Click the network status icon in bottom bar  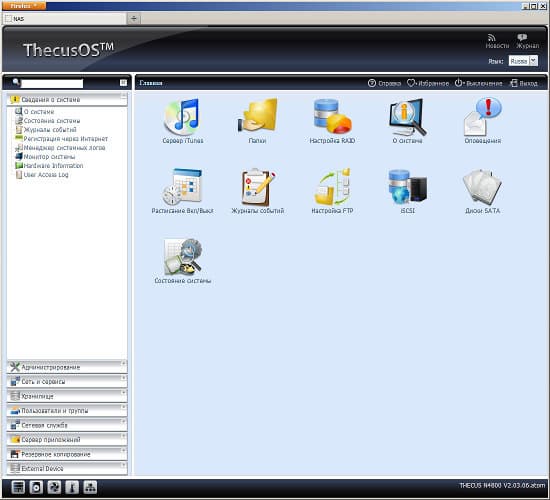point(90,487)
